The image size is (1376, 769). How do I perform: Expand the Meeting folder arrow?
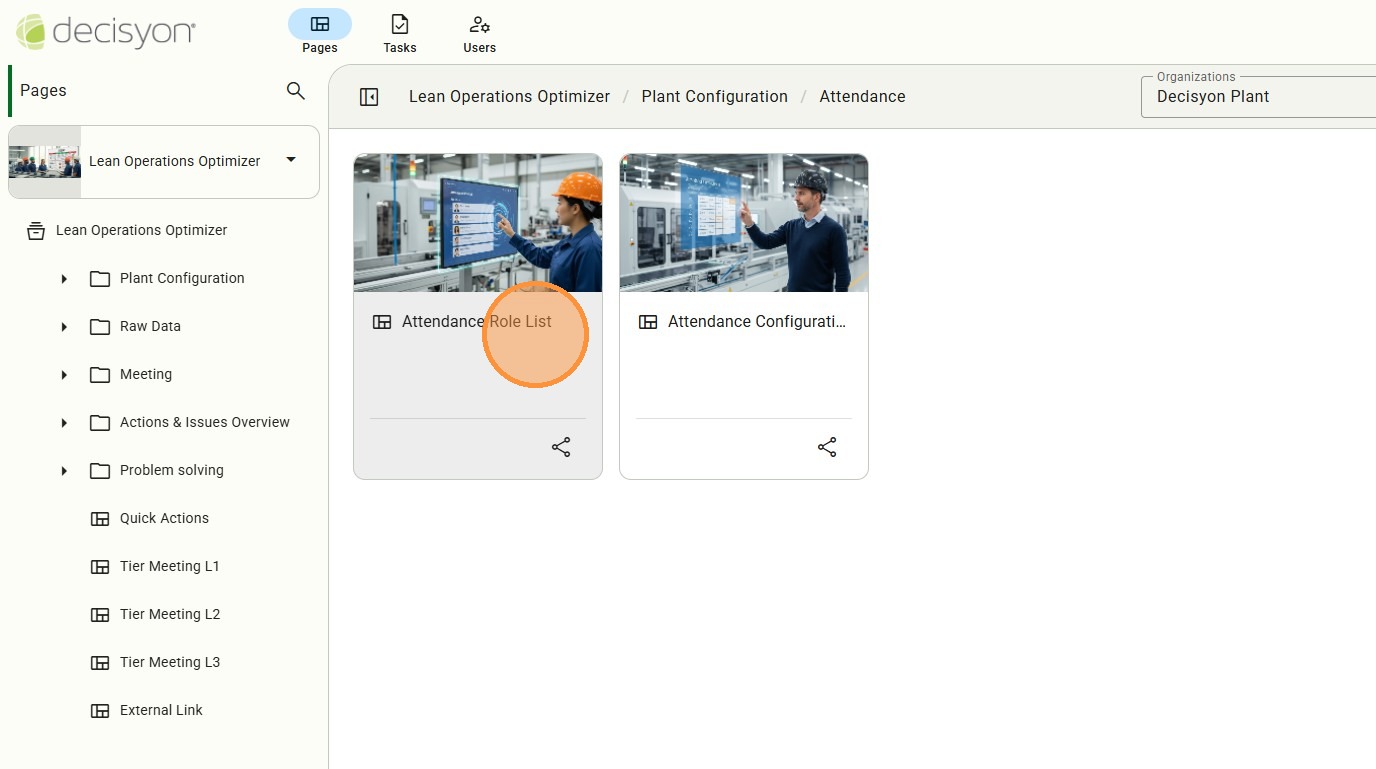[x=64, y=375]
